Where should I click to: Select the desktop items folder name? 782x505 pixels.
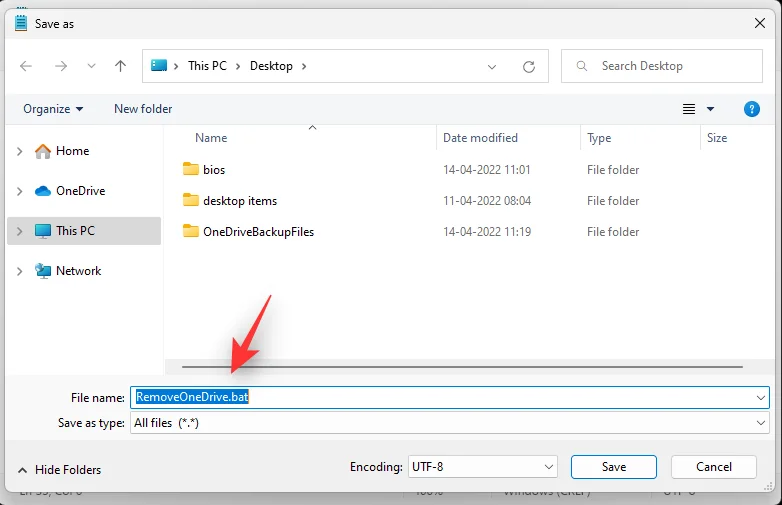click(x=240, y=201)
